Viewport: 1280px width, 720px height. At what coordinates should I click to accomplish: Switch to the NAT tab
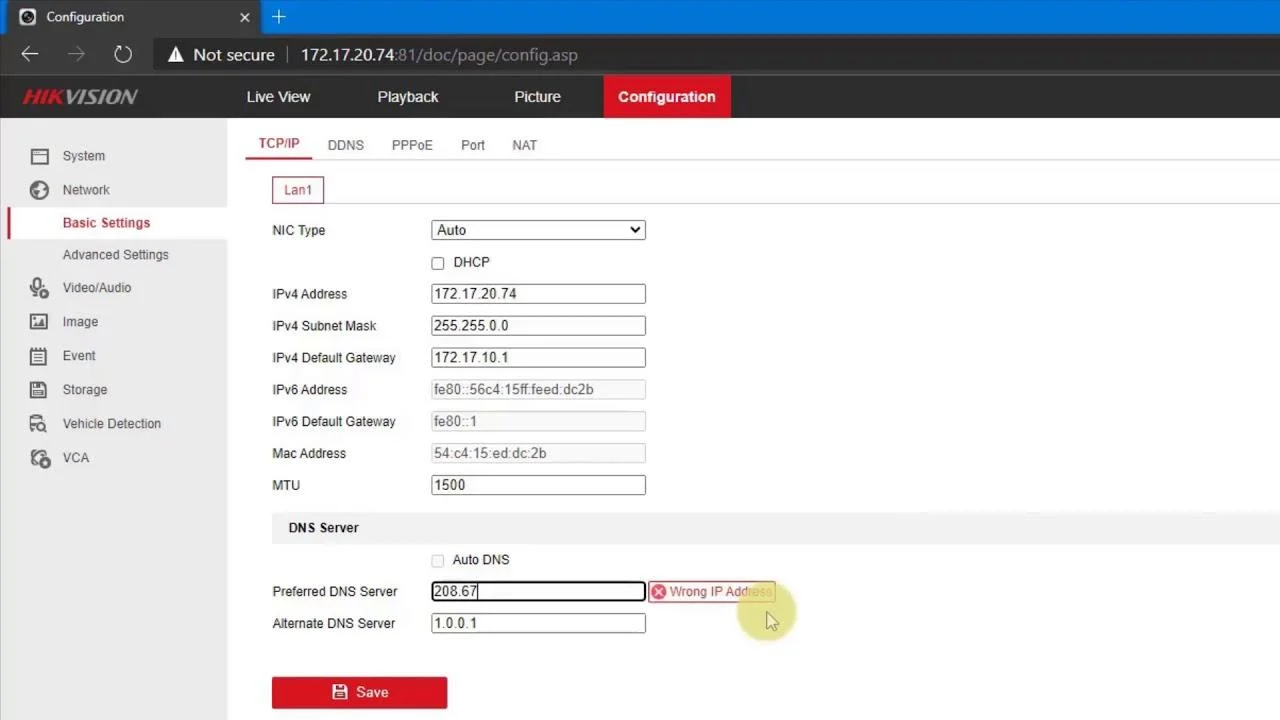pos(524,145)
